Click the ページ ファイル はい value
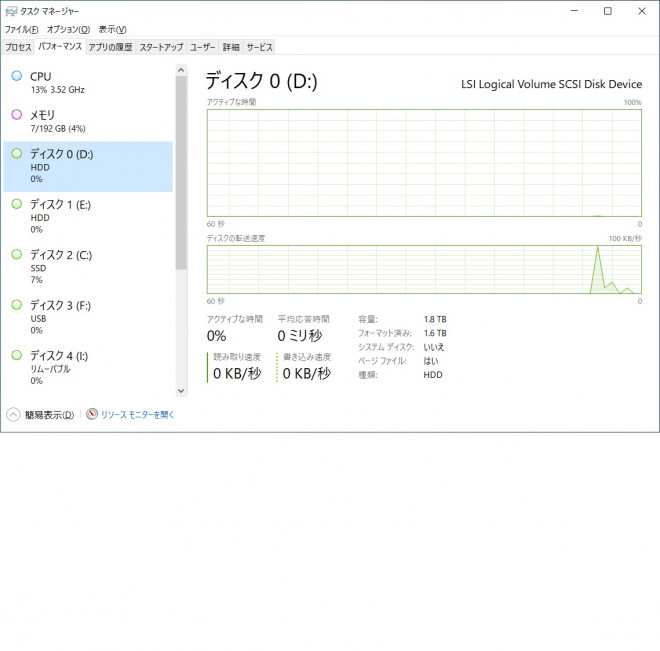Viewport: 660px width, 651px height. 431,361
